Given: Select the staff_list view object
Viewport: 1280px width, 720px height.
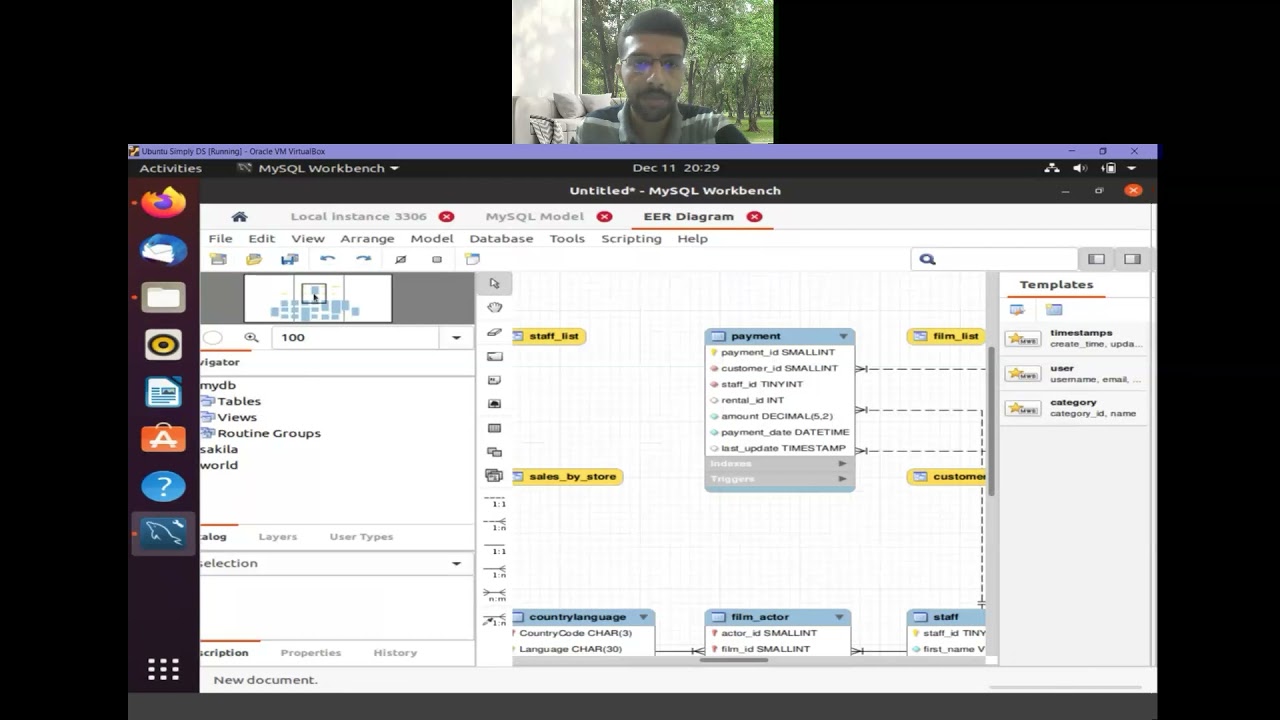Looking at the screenshot, I should [549, 336].
